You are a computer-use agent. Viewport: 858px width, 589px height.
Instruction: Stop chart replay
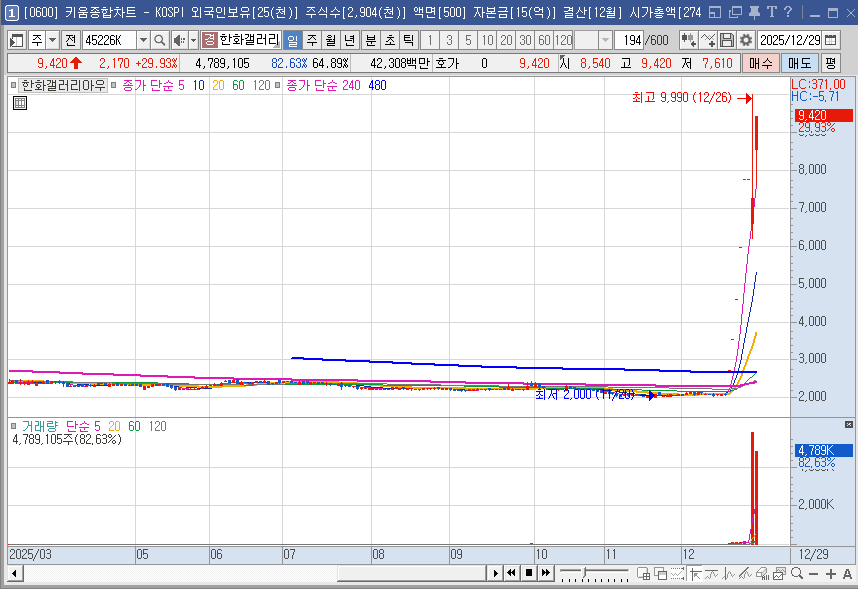click(x=529, y=573)
